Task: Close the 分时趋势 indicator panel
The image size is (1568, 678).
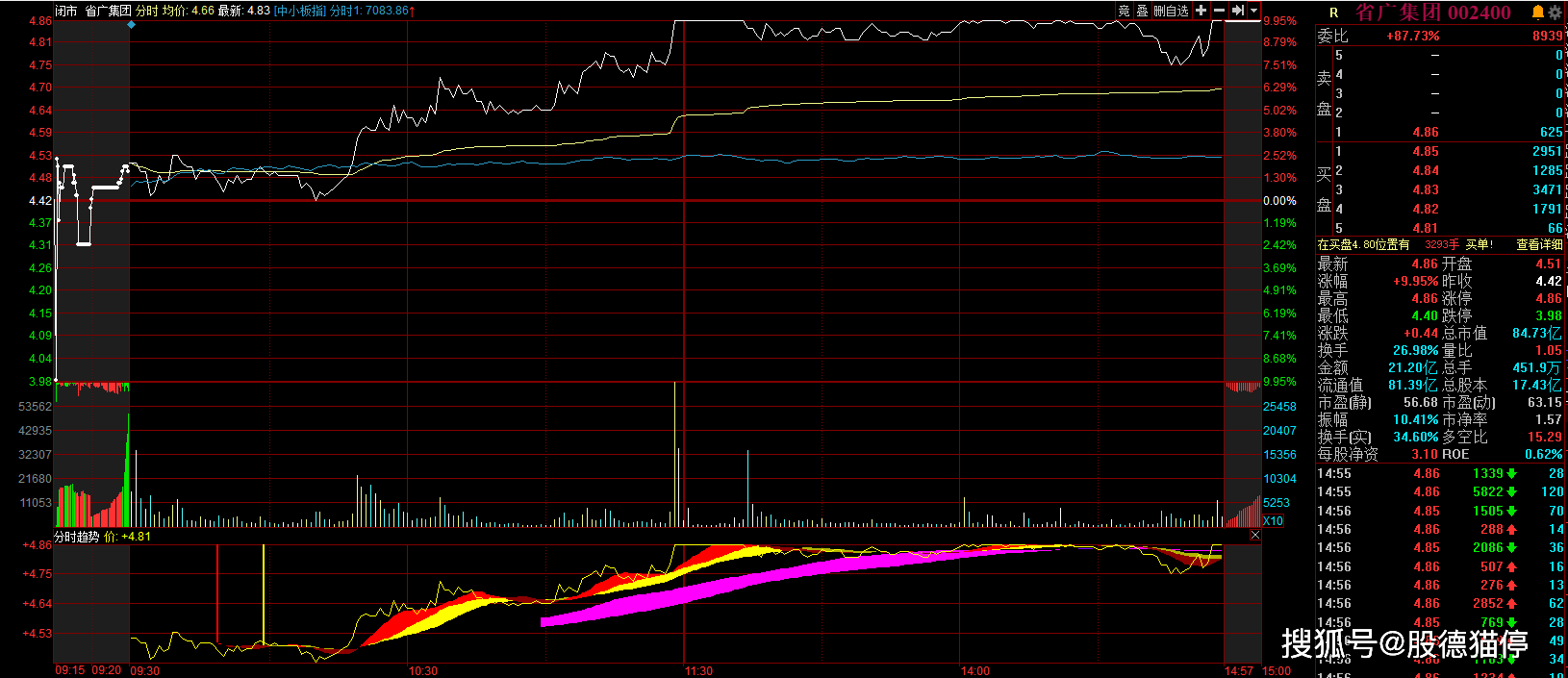Action: (1254, 535)
